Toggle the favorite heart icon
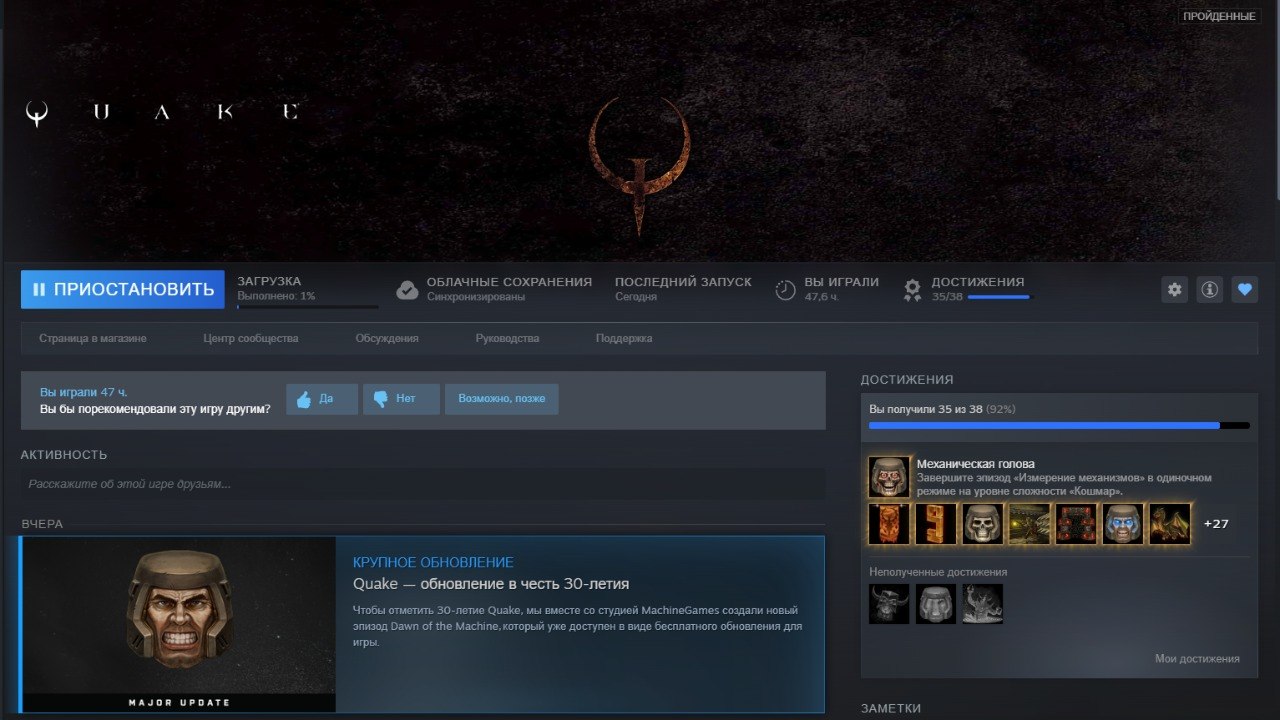Viewport: 1280px width, 720px height. tap(1245, 289)
